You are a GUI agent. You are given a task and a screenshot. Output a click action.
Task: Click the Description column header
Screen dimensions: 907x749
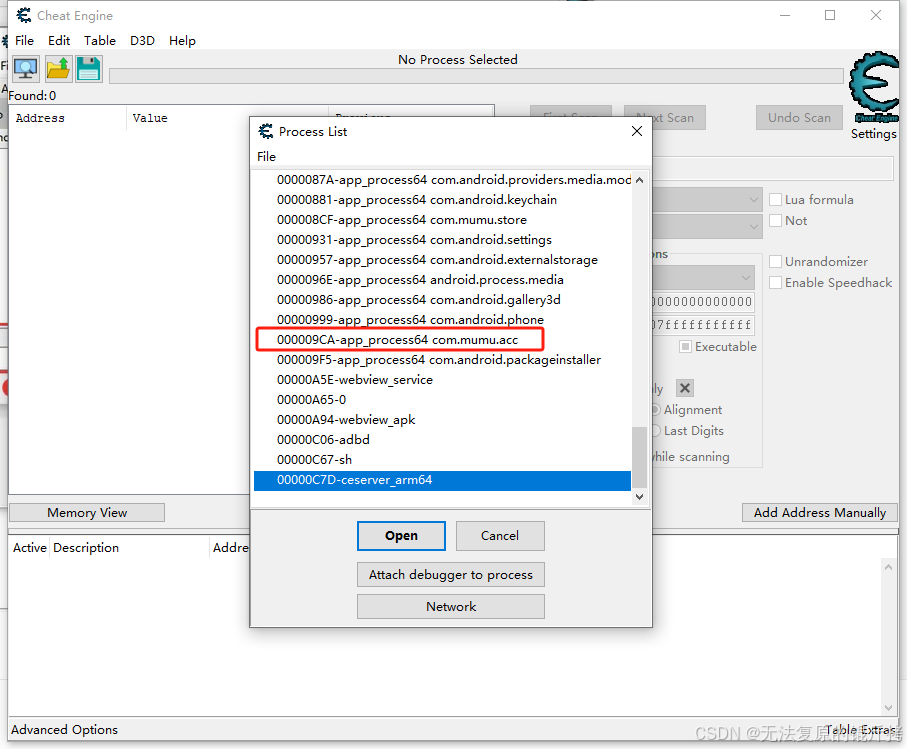point(130,548)
